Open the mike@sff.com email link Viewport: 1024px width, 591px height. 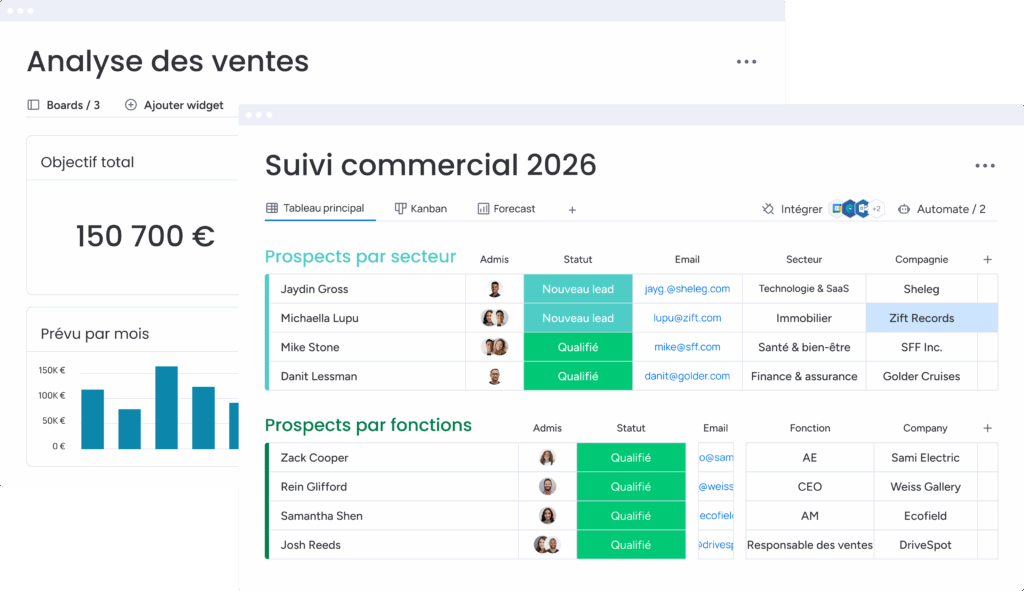point(687,347)
